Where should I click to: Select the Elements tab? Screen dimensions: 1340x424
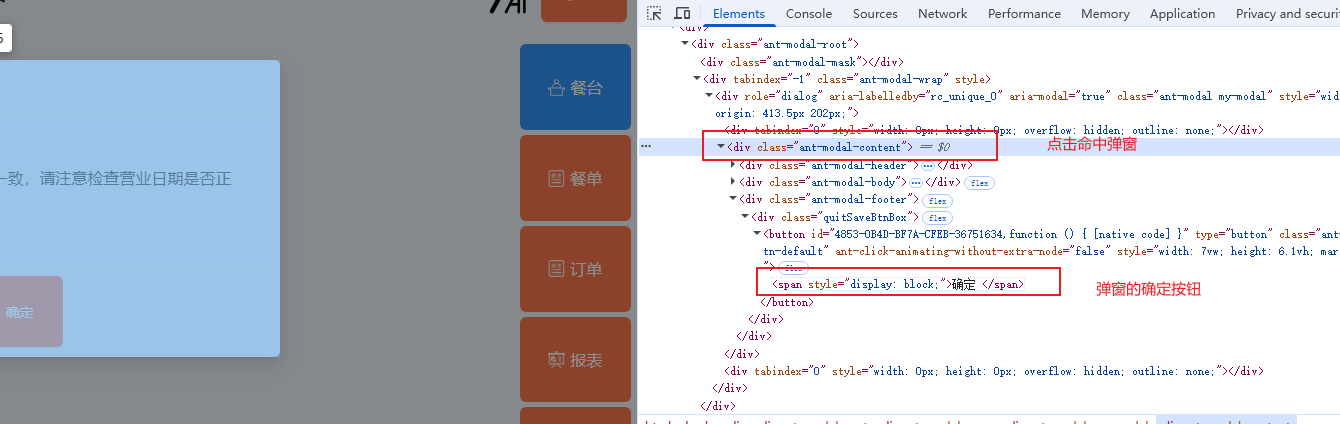click(739, 13)
